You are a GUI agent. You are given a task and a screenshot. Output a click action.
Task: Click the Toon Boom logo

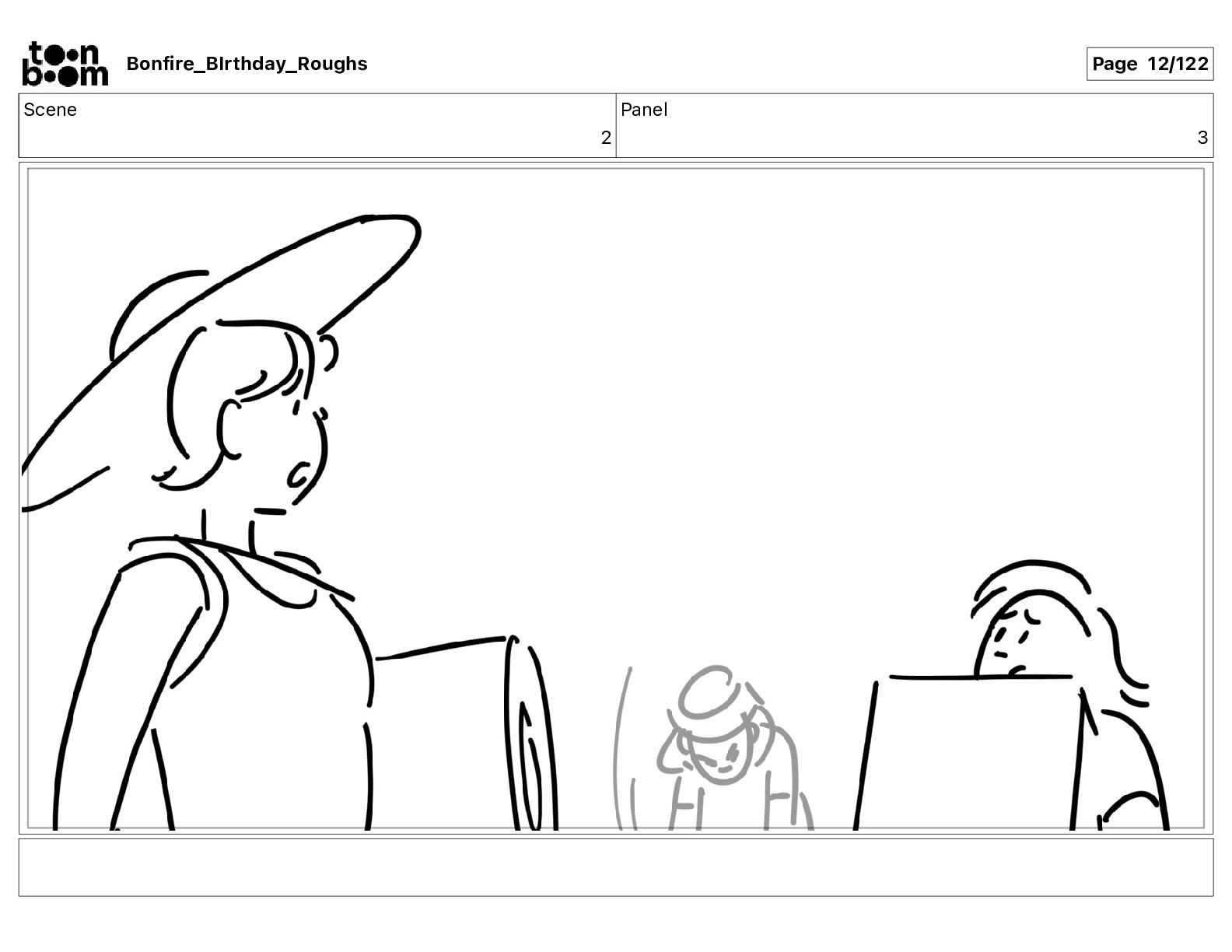point(65,64)
